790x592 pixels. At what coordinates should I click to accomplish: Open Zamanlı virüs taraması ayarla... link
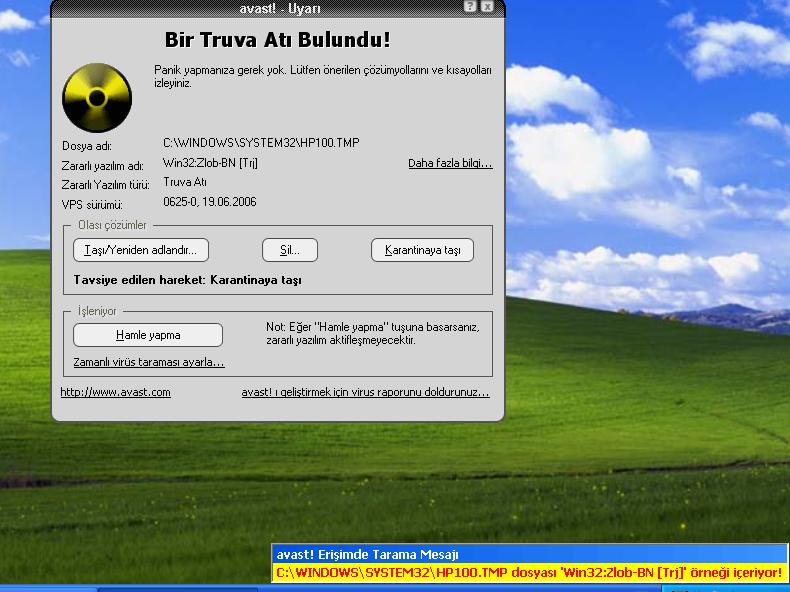(149, 362)
